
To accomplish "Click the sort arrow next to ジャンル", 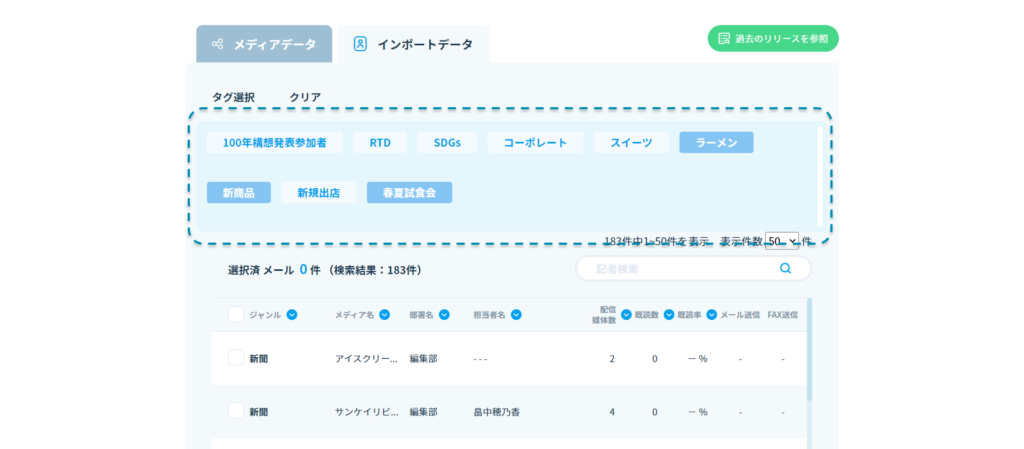I will point(292,315).
